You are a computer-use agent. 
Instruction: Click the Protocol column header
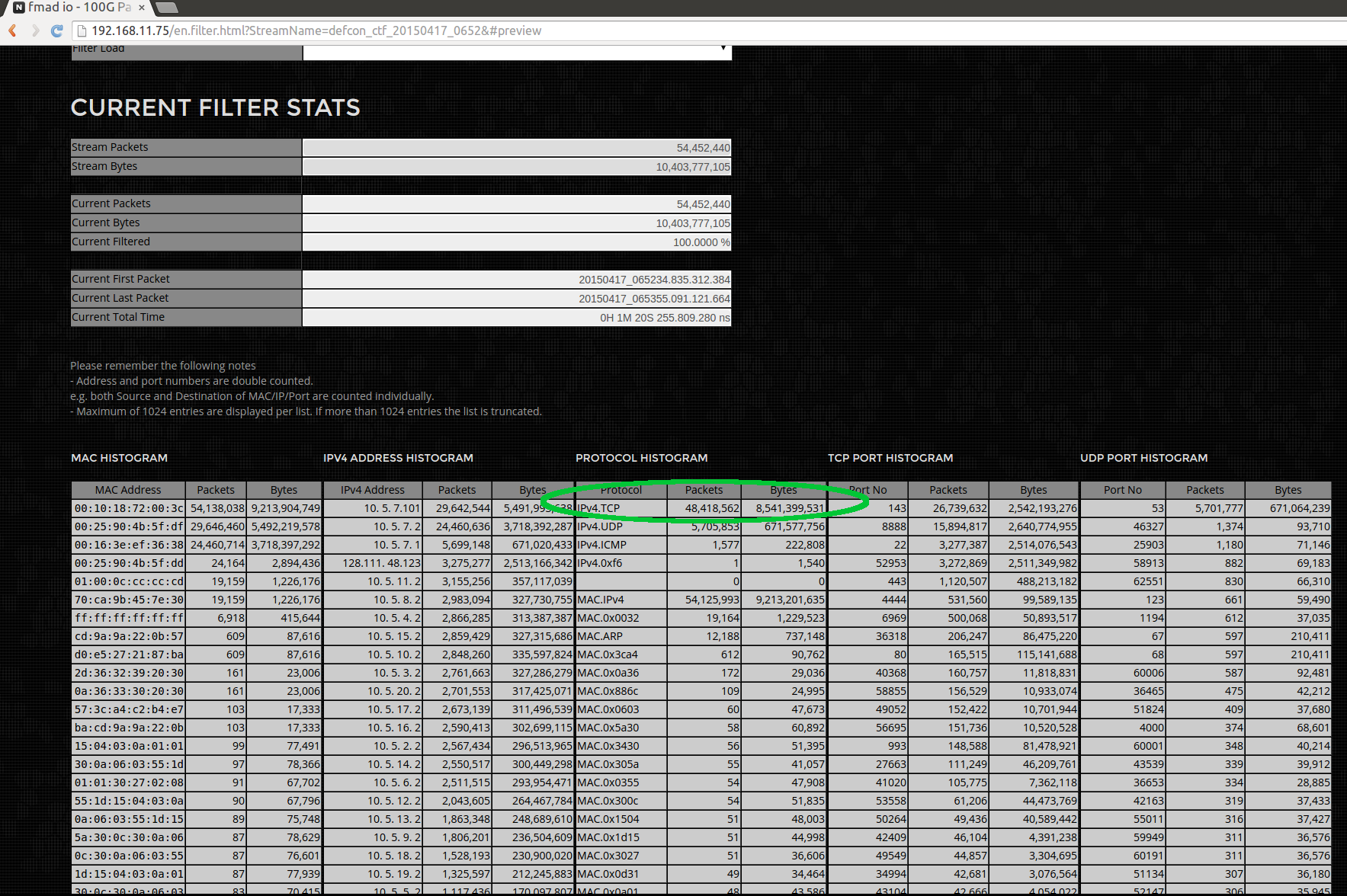[620, 489]
